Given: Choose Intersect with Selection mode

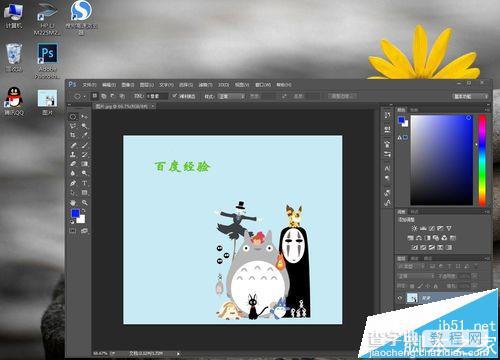Looking at the screenshot, I should [122, 96].
